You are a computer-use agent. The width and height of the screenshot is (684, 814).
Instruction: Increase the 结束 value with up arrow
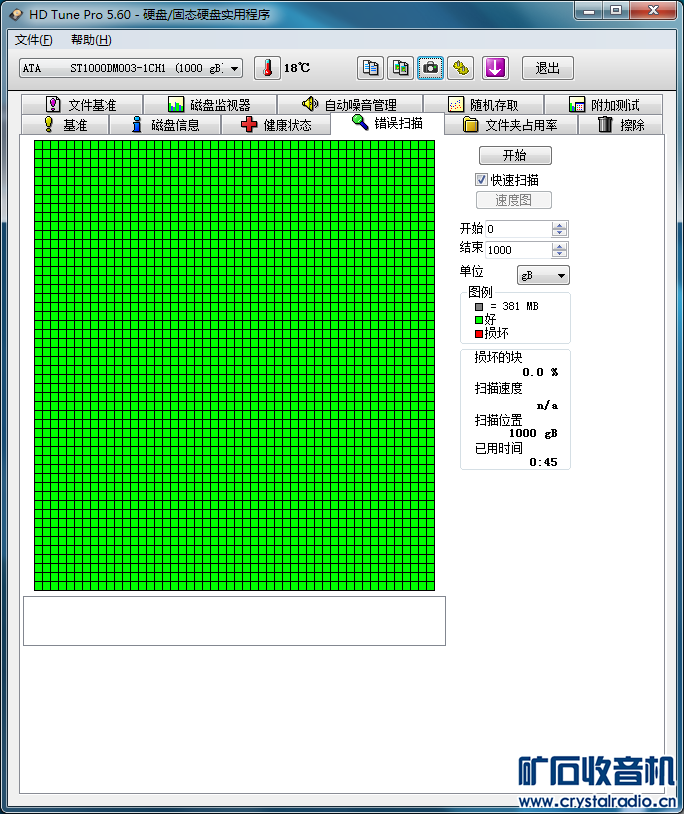[x=559, y=246]
